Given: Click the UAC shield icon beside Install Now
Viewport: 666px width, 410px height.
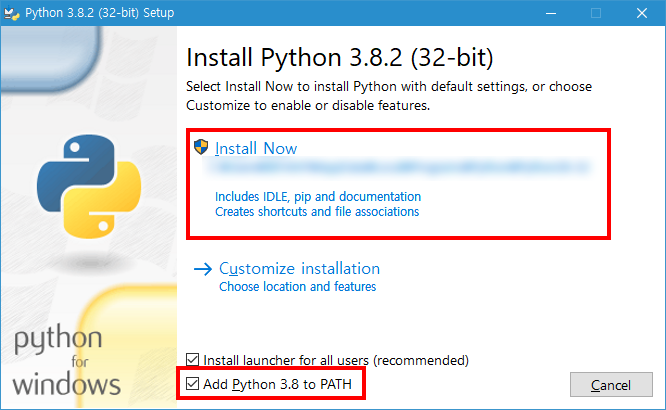Looking at the screenshot, I should coord(201,147).
